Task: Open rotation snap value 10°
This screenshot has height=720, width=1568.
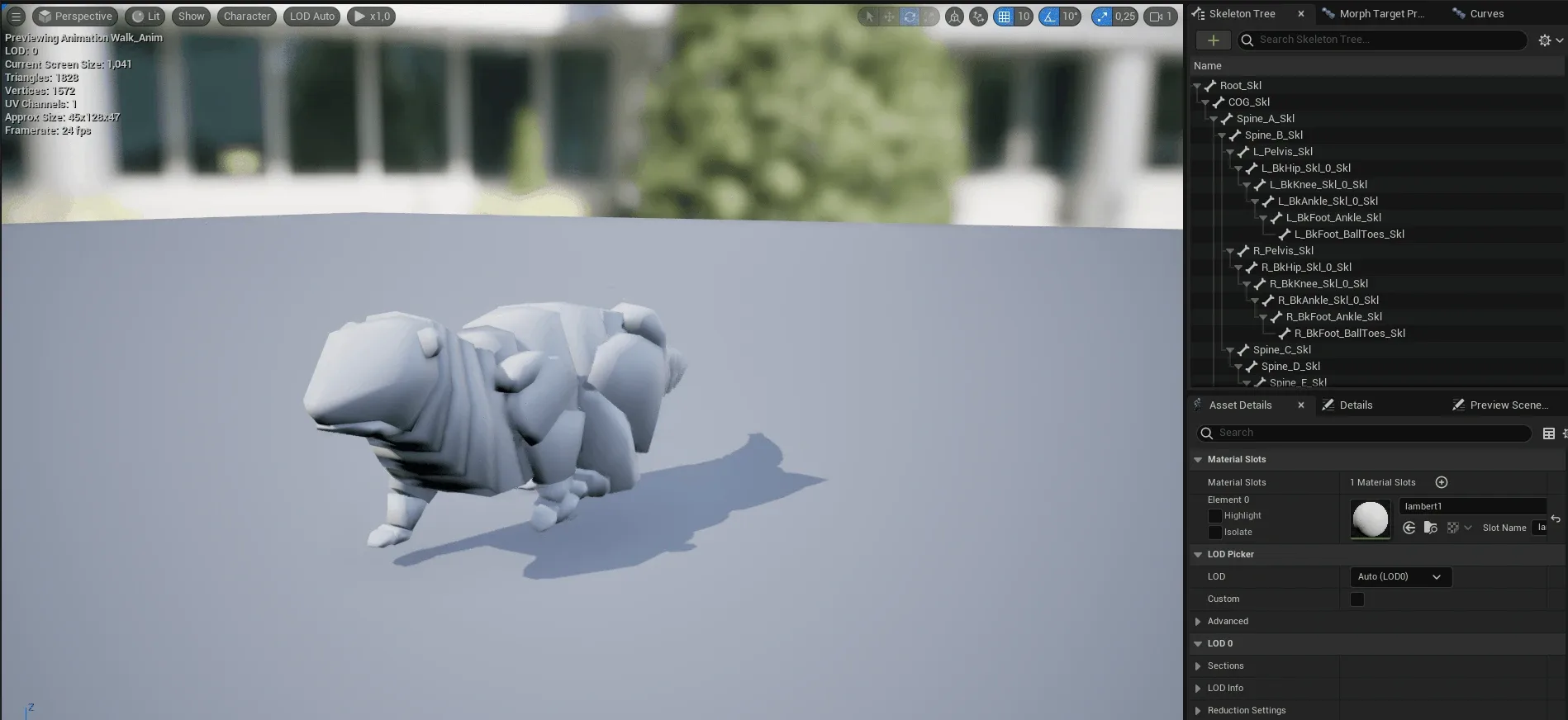Action: pyautogui.click(x=1071, y=17)
